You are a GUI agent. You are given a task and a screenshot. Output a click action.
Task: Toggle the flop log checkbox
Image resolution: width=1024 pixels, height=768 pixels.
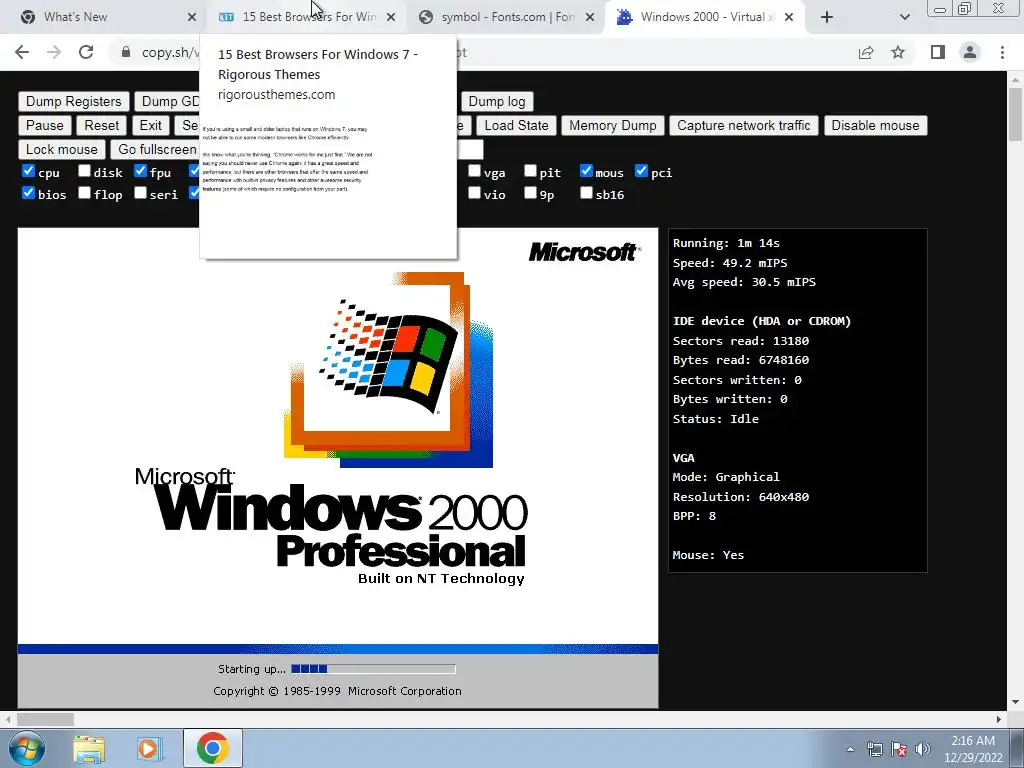[84, 193]
